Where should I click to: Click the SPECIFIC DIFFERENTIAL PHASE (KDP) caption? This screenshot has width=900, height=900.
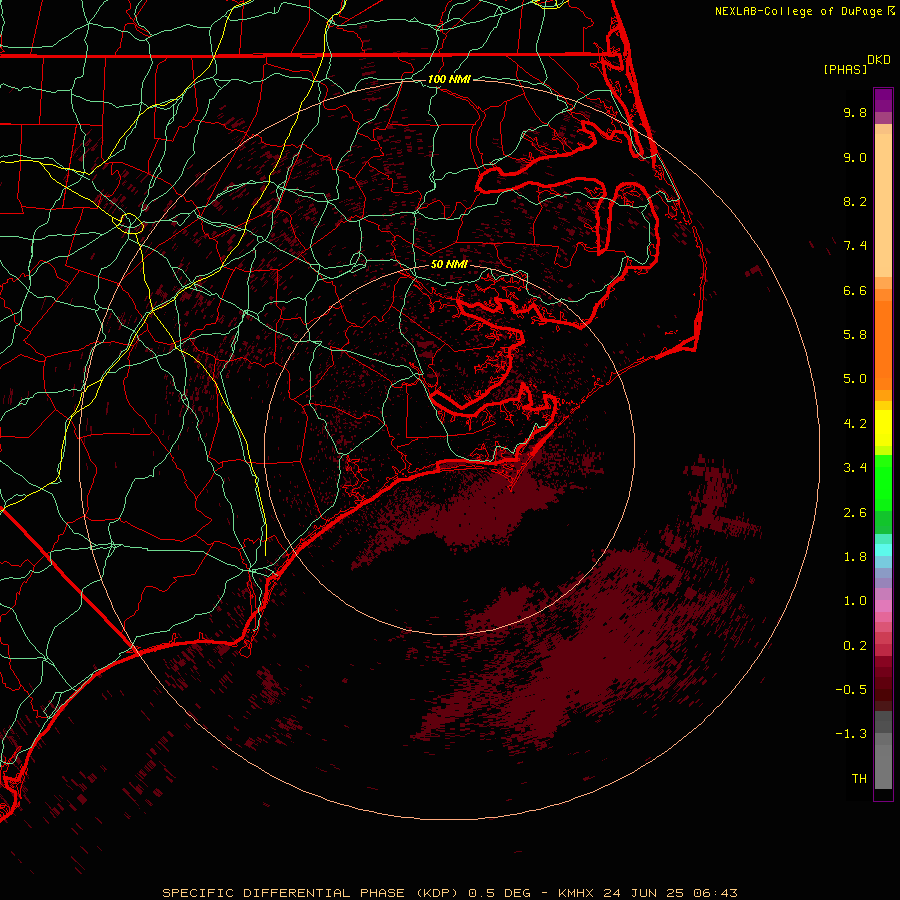click(310, 893)
